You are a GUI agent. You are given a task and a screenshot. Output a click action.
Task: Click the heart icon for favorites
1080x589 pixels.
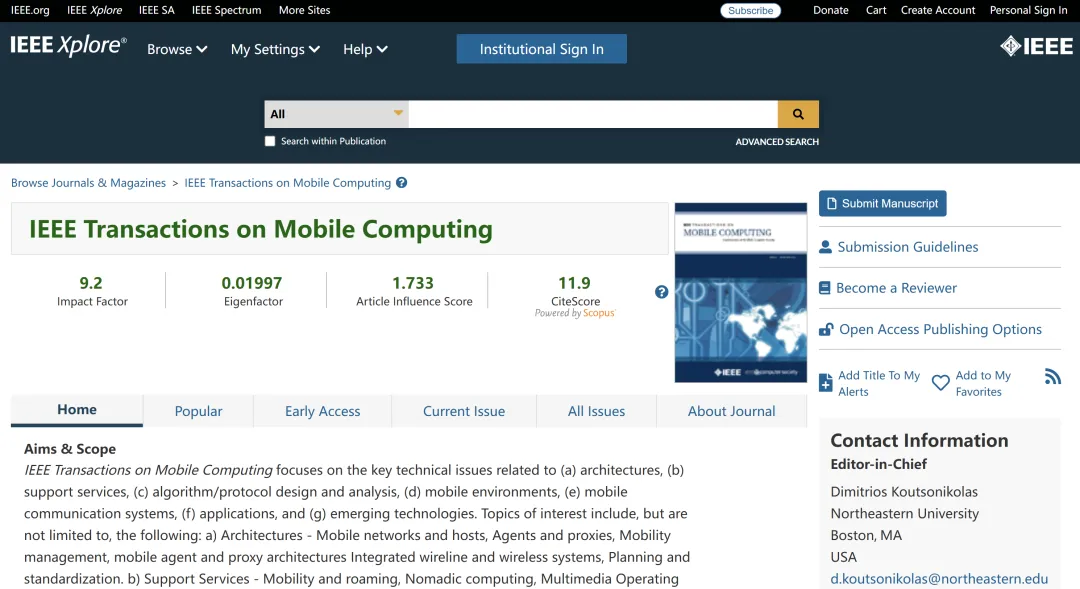coord(940,382)
